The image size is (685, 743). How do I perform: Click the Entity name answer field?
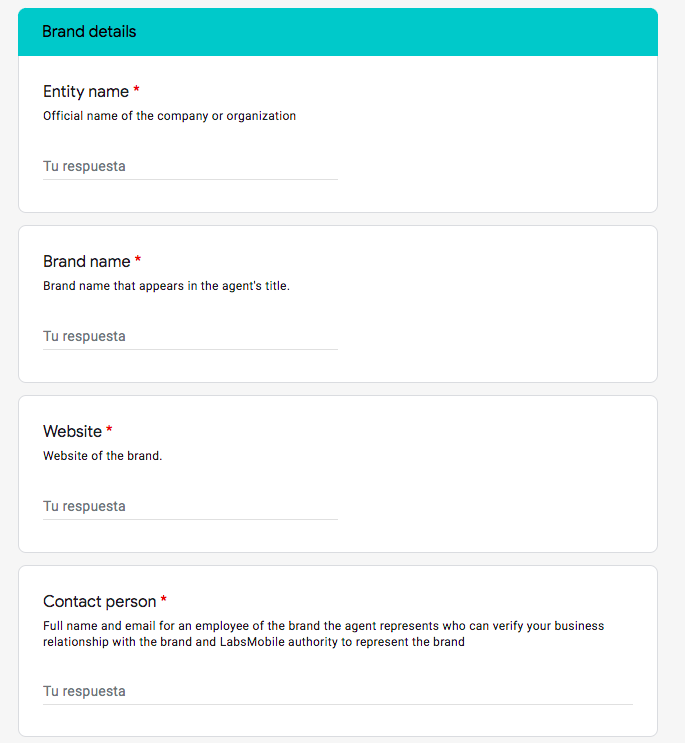[190, 166]
